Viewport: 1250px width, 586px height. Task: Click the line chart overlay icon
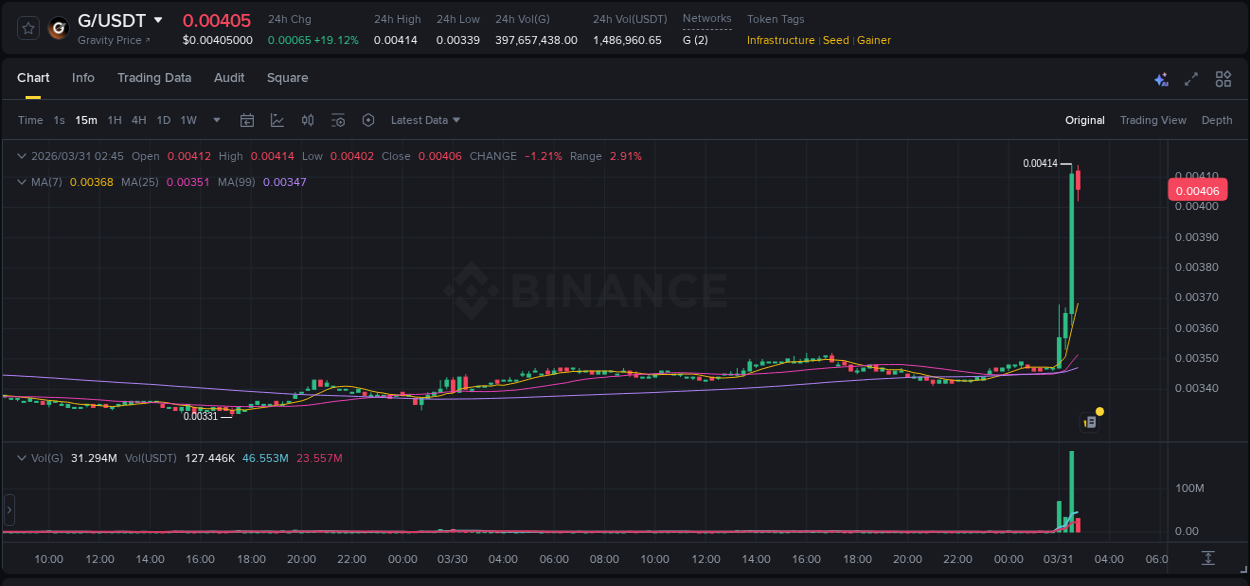pyautogui.click(x=277, y=120)
